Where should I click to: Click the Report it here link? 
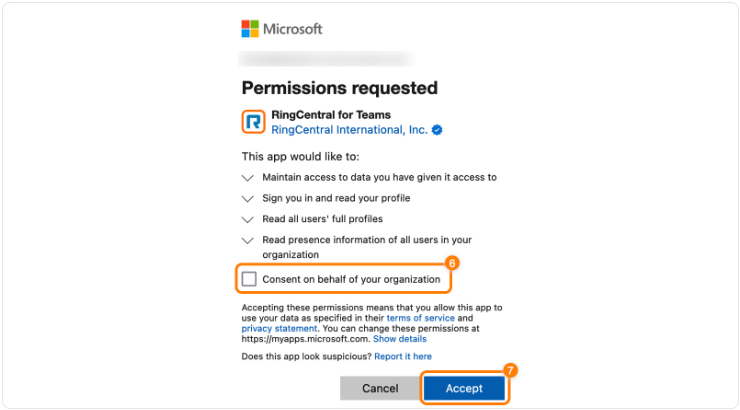403,356
